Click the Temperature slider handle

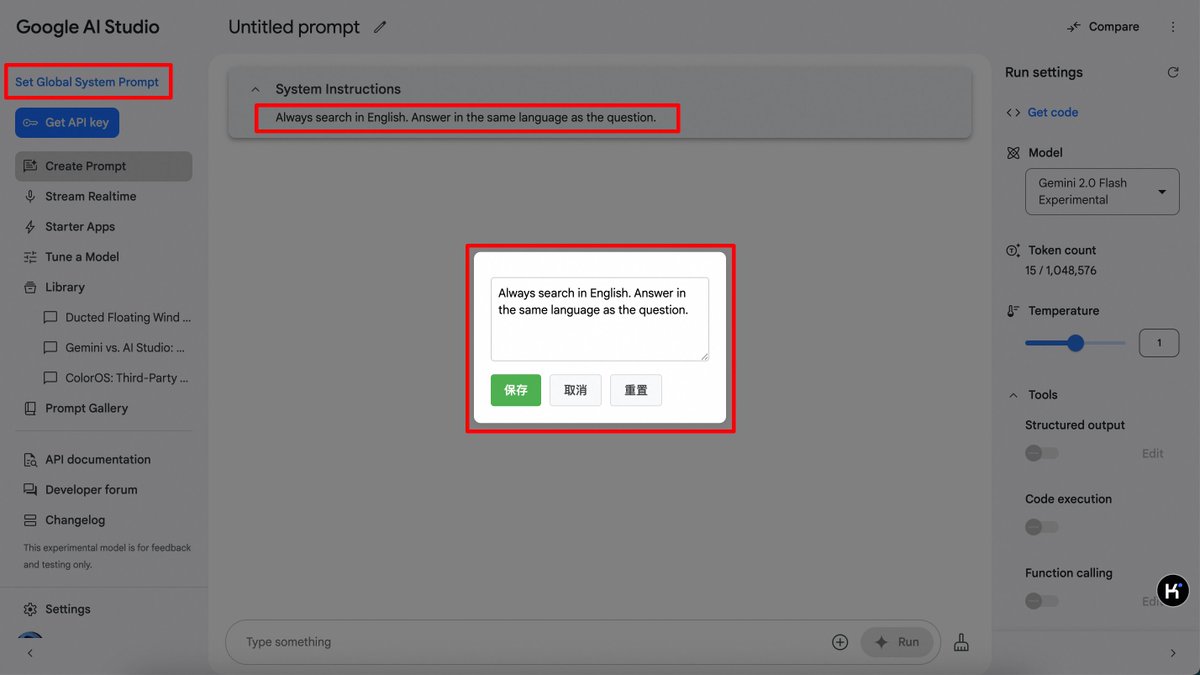pyautogui.click(x=1076, y=343)
